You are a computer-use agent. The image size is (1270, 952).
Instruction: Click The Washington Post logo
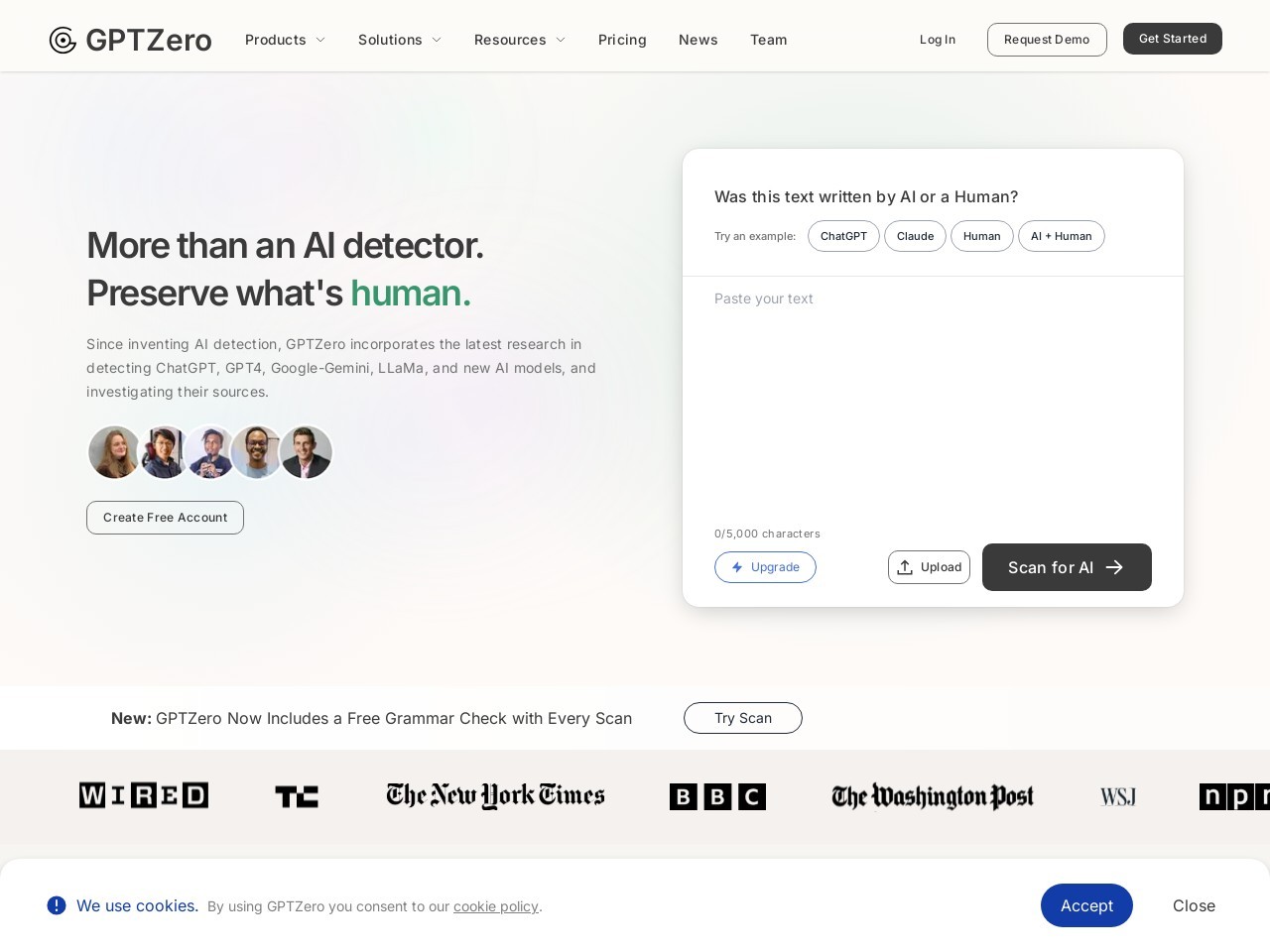pos(933,796)
